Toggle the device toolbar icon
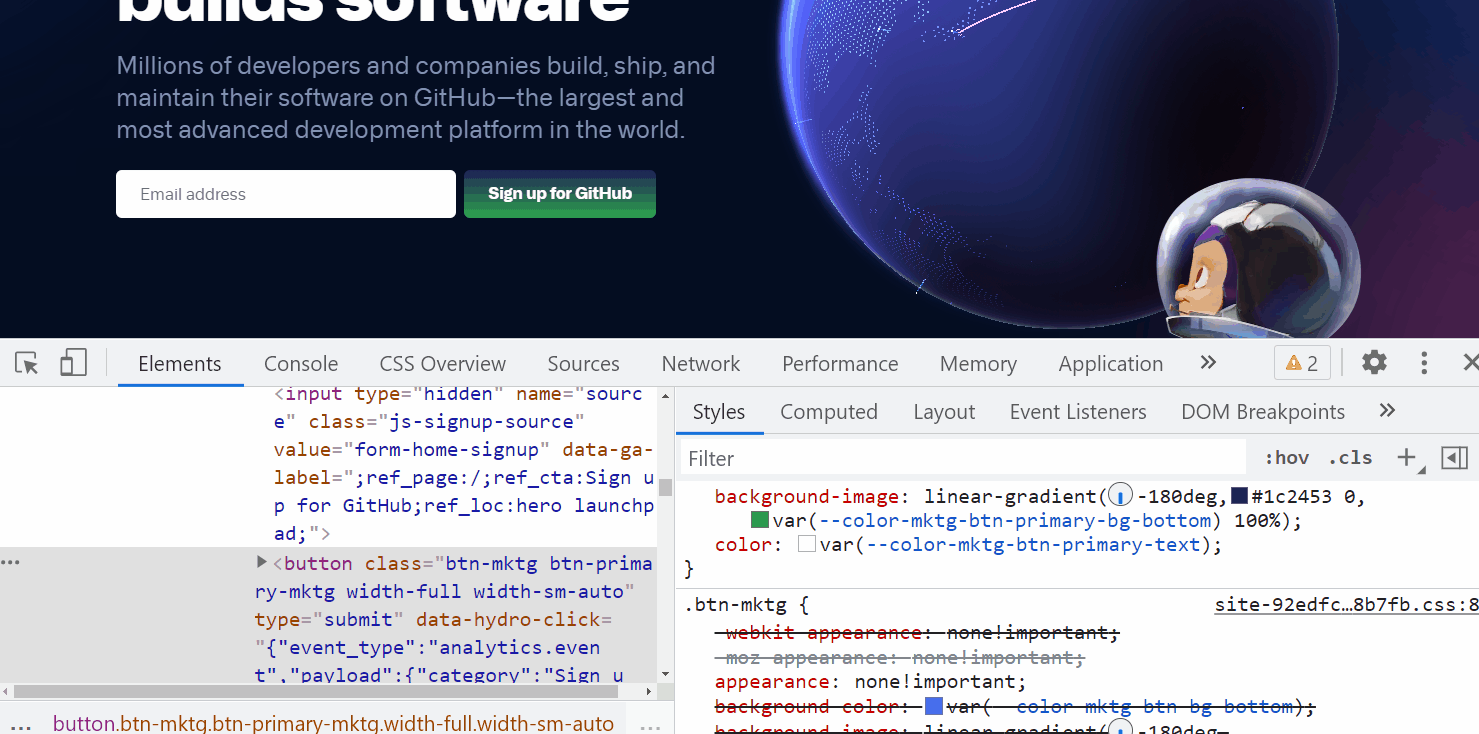The width and height of the screenshot is (1479, 734). tap(73, 363)
